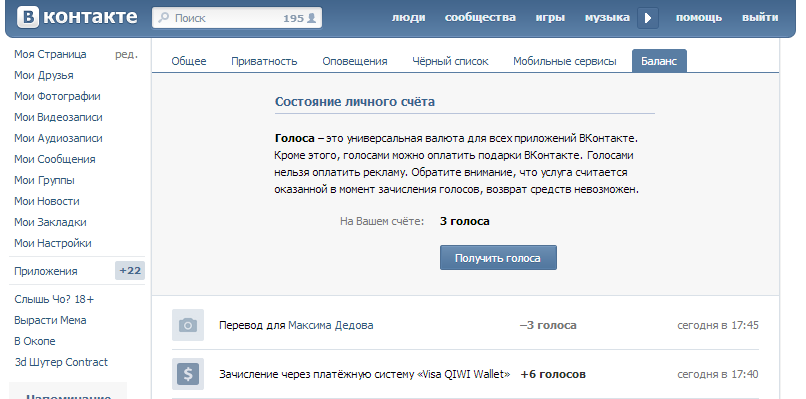The image size is (806, 399).
Task: Click the dollar icon beside the QIWI deposit
Action: (x=188, y=374)
